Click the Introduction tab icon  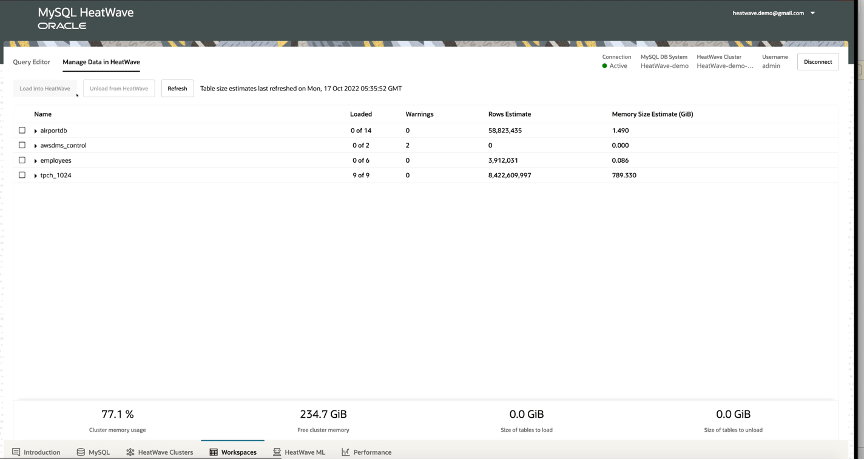[16, 452]
